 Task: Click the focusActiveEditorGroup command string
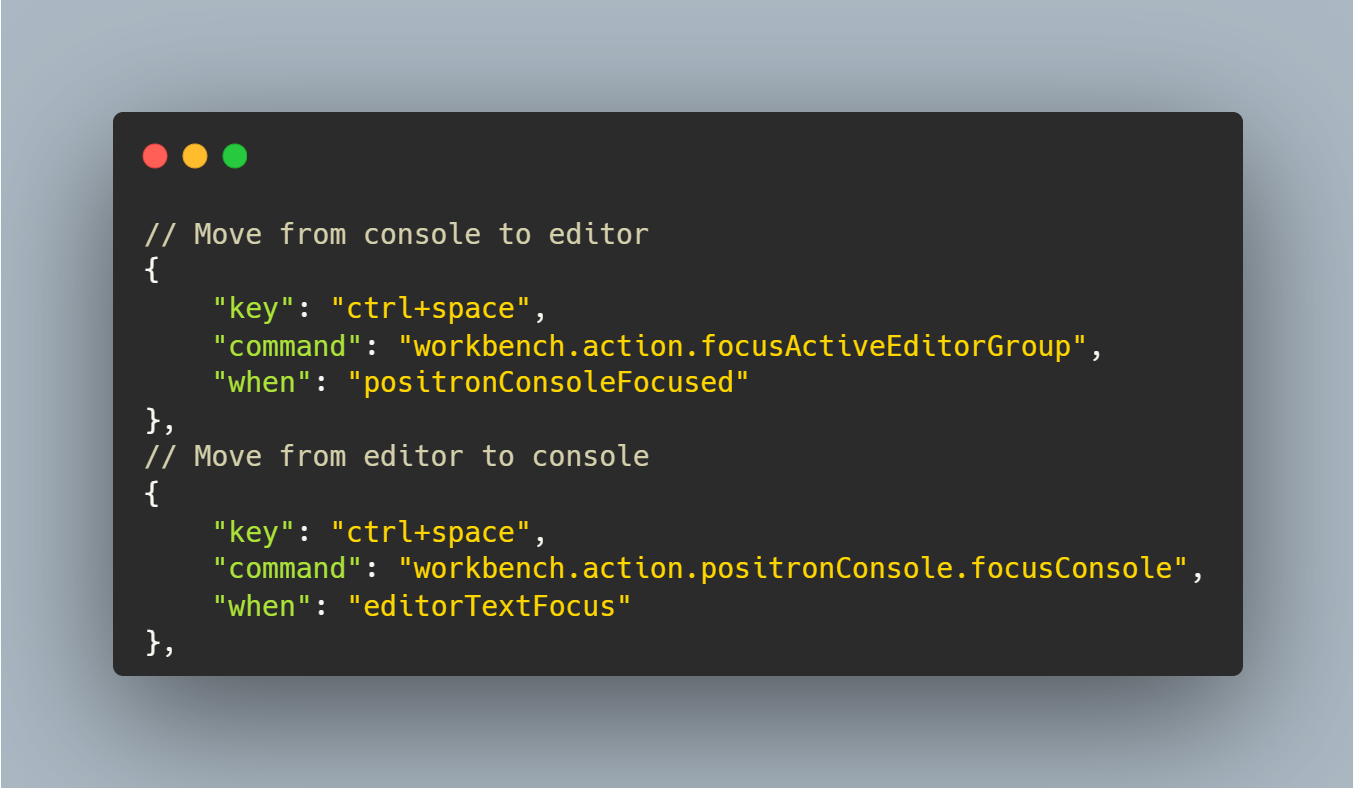click(x=742, y=346)
